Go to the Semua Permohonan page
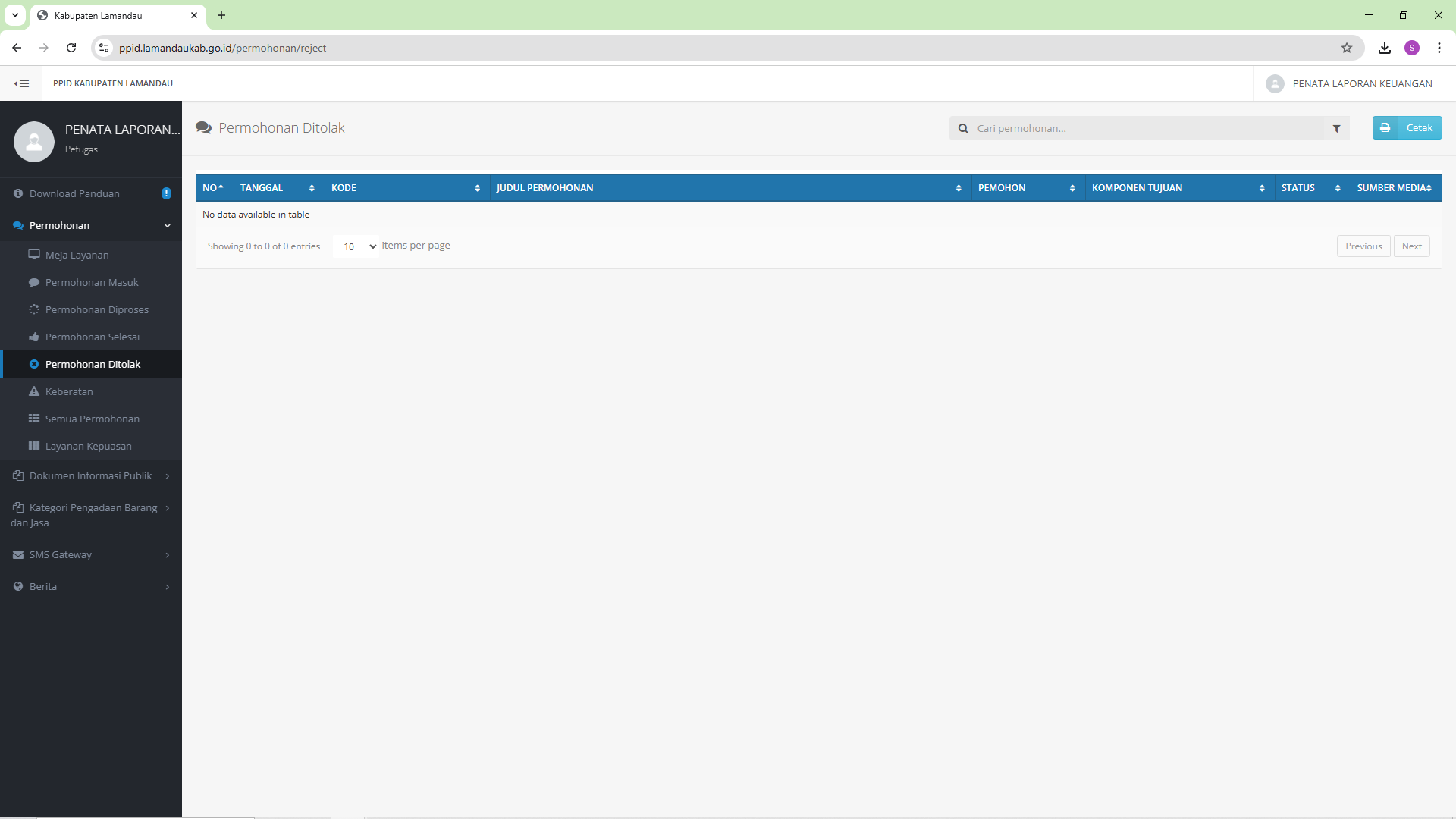 coord(92,419)
